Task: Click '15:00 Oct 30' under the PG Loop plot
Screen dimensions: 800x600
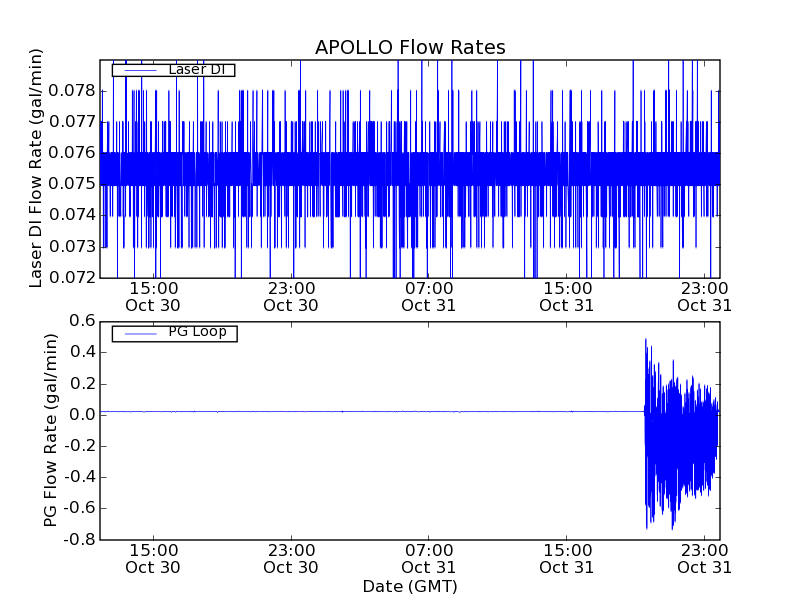Action: [153, 559]
